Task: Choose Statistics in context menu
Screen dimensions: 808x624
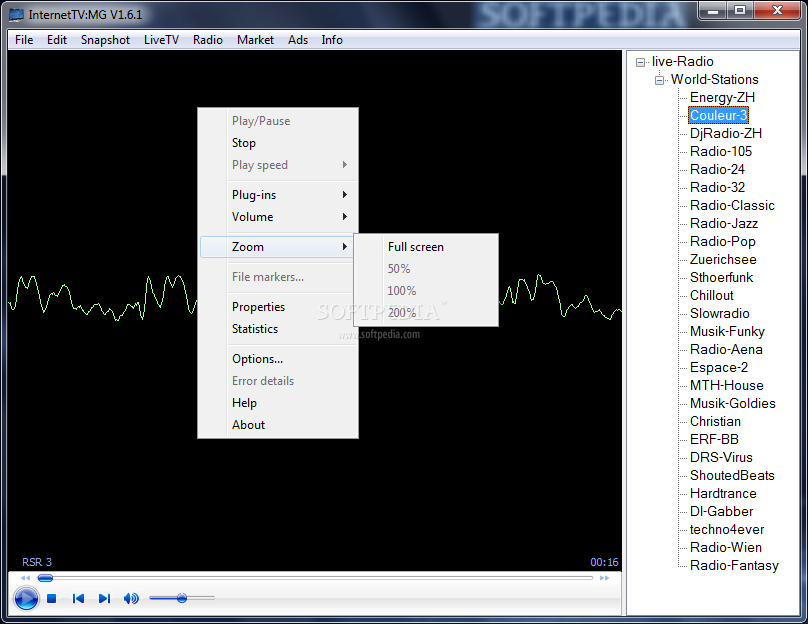Action: pyautogui.click(x=278, y=329)
